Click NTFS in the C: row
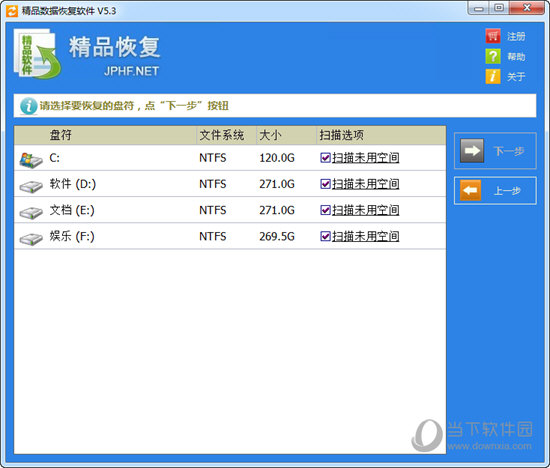 coord(213,158)
